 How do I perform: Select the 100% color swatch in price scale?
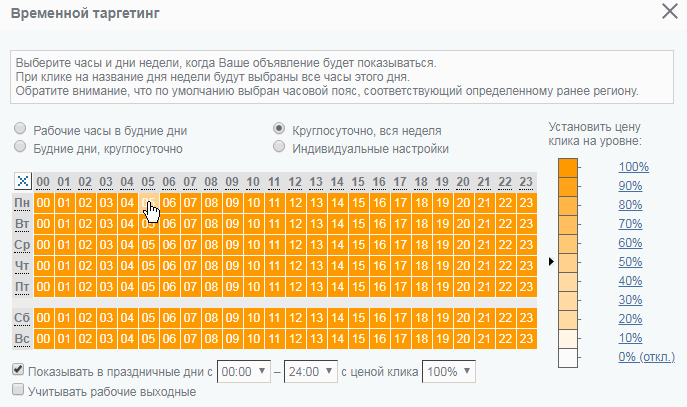(x=568, y=168)
